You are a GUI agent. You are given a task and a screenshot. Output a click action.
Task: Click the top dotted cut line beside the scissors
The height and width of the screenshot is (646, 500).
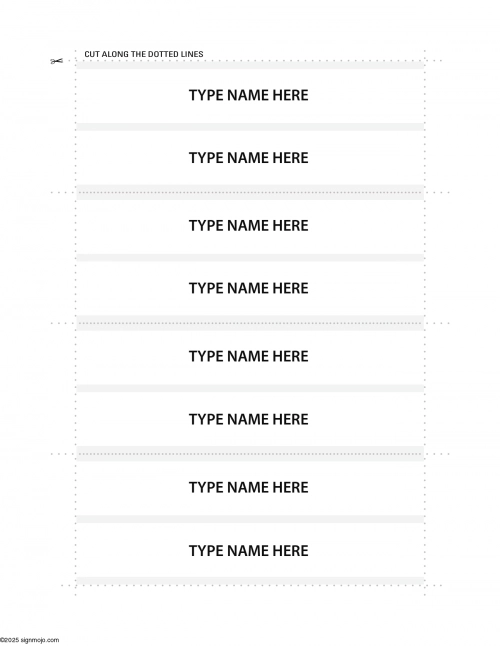[x=253, y=61]
